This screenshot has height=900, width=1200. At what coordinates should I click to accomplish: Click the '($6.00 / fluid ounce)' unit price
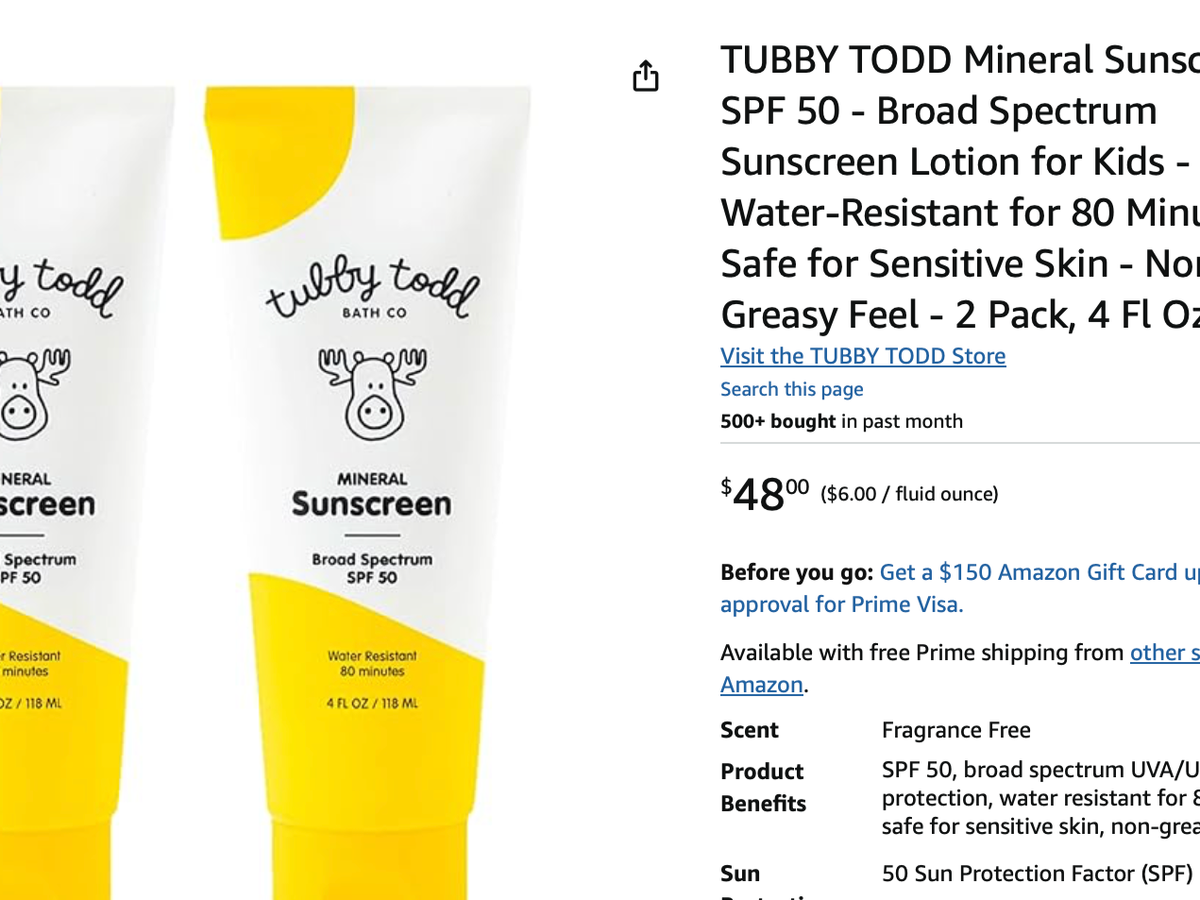coord(909,494)
